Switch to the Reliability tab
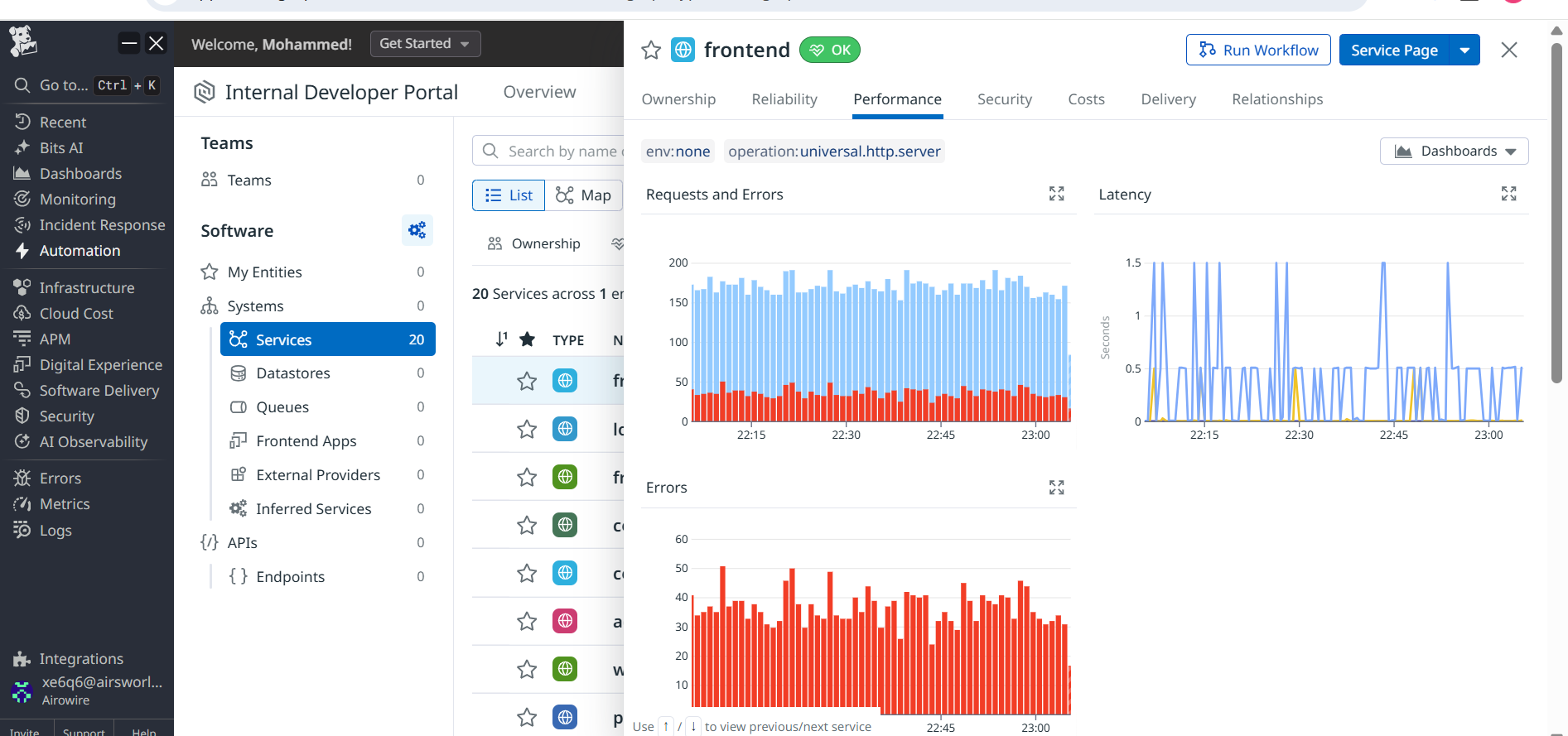1568x736 pixels. pyautogui.click(x=784, y=99)
